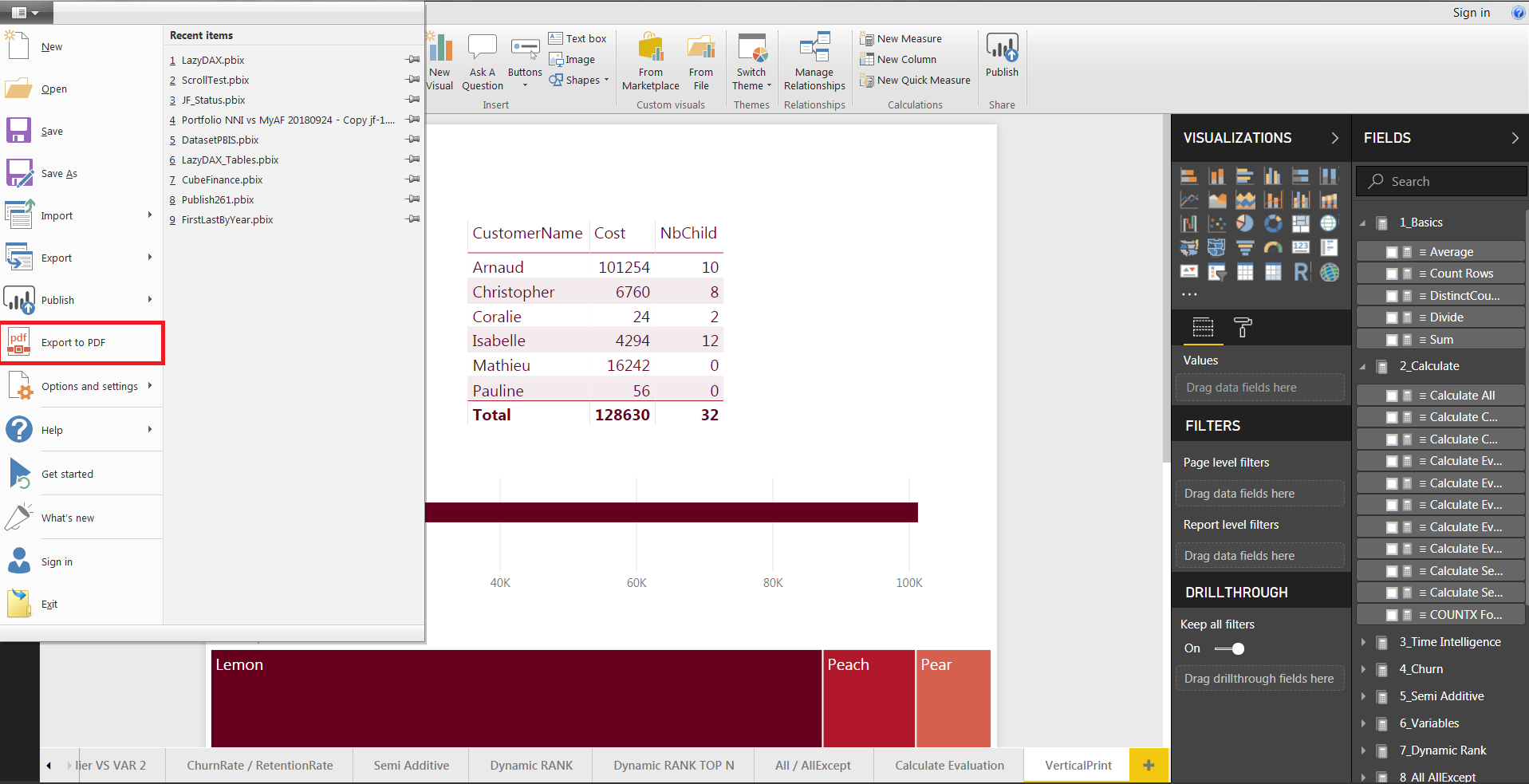Select the Stacked bar chart visualization
The height and width of the screenshot is (784, 1529).
1189,176
